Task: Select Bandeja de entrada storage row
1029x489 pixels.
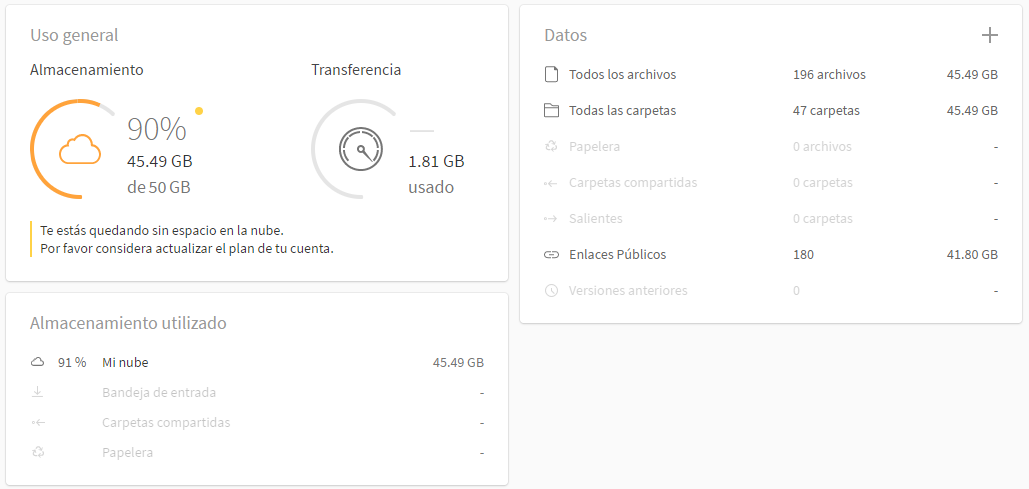Action: (257, 393)
